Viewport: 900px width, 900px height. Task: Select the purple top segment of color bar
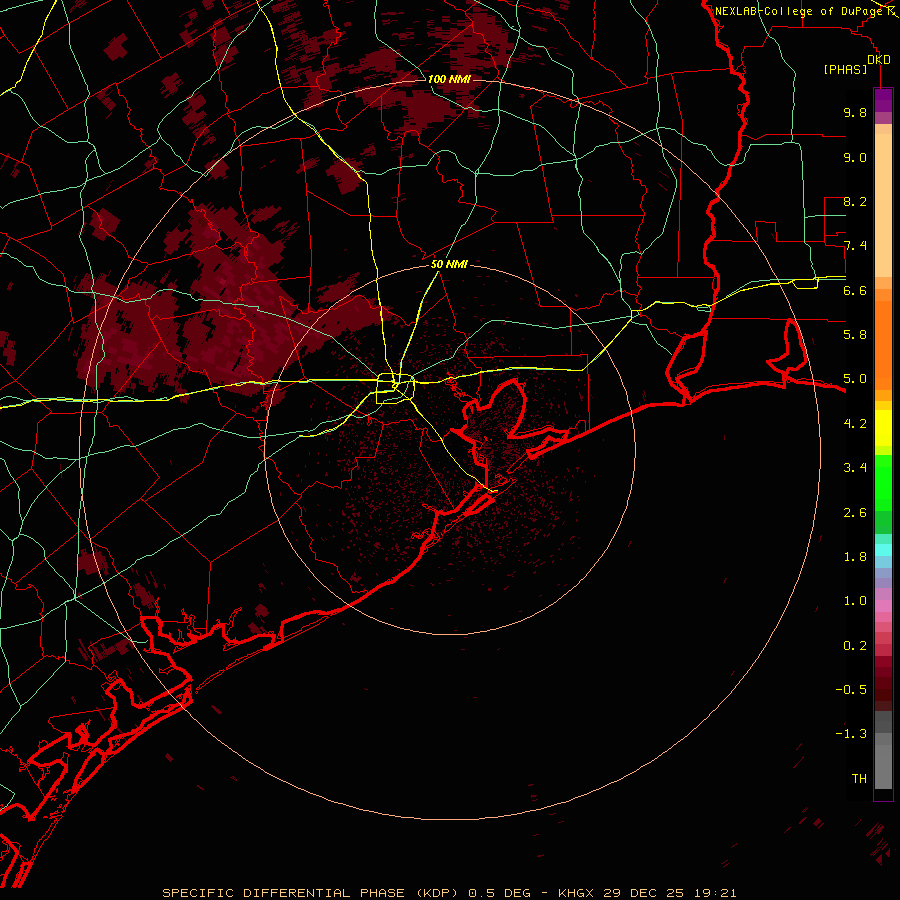[x=883, y=100]
